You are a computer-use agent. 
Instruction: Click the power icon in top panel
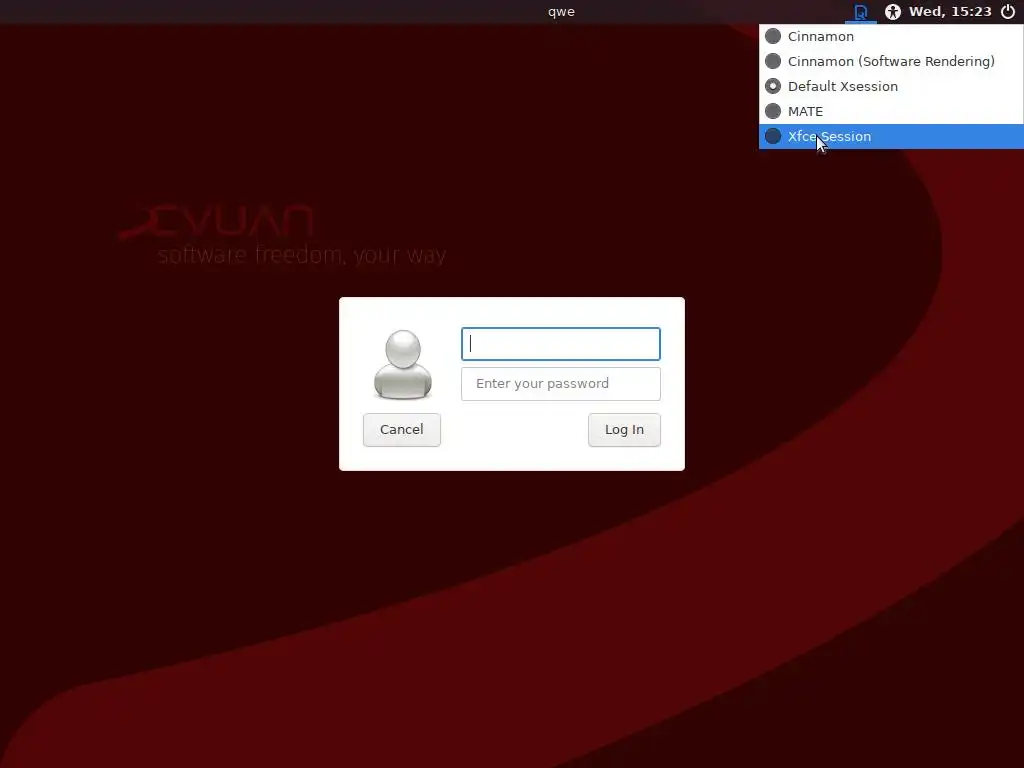click(x=1008, y=12)
